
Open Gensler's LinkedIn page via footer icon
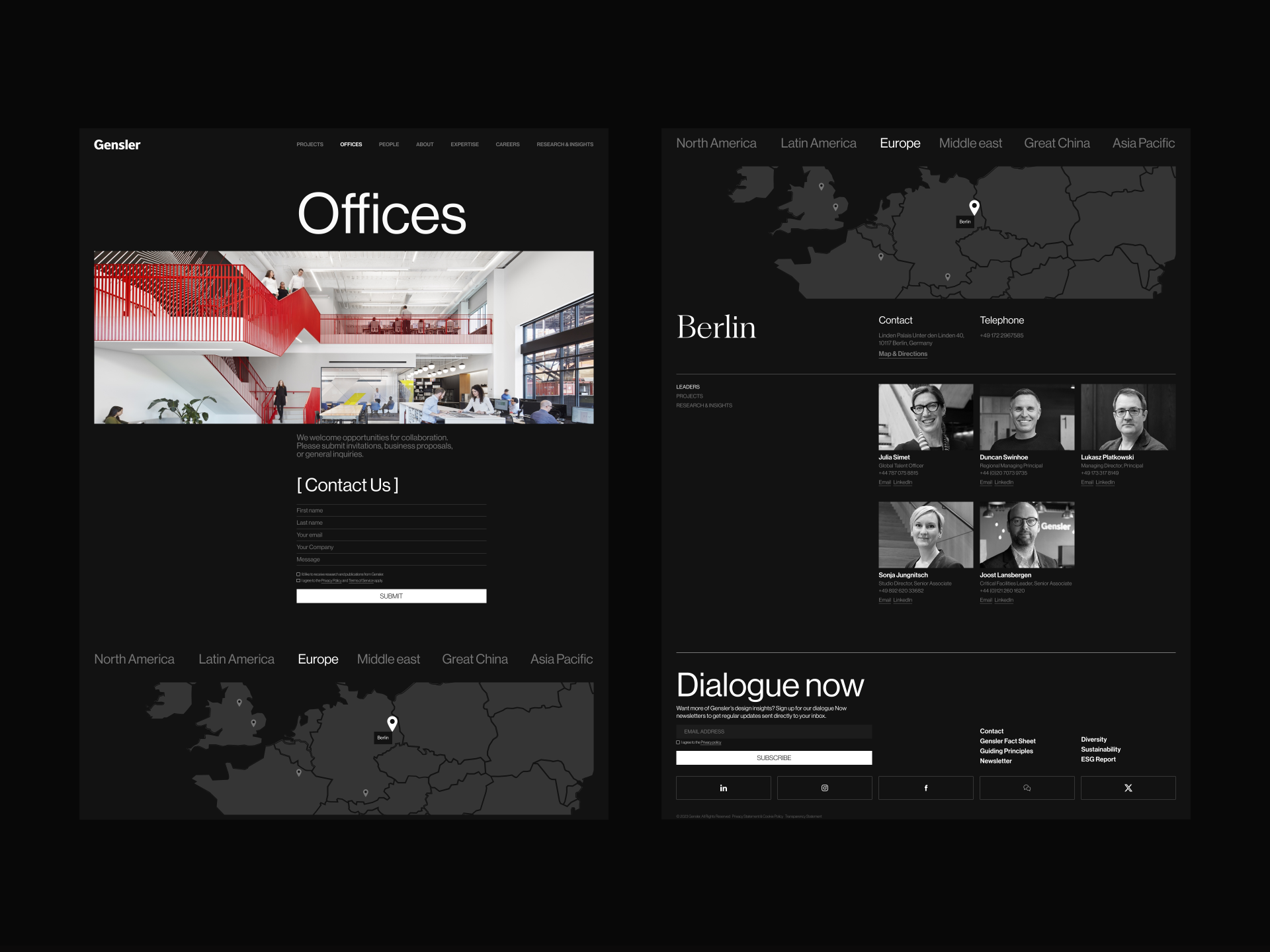click(x=723, y=787)
